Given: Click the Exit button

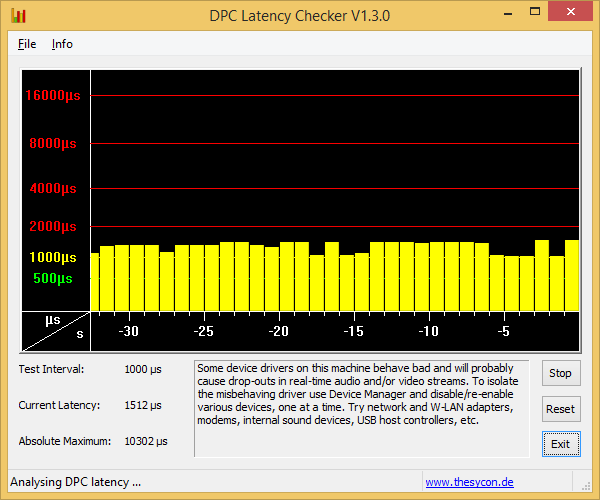Looking at the screenshot, I should tap(561, 444).
